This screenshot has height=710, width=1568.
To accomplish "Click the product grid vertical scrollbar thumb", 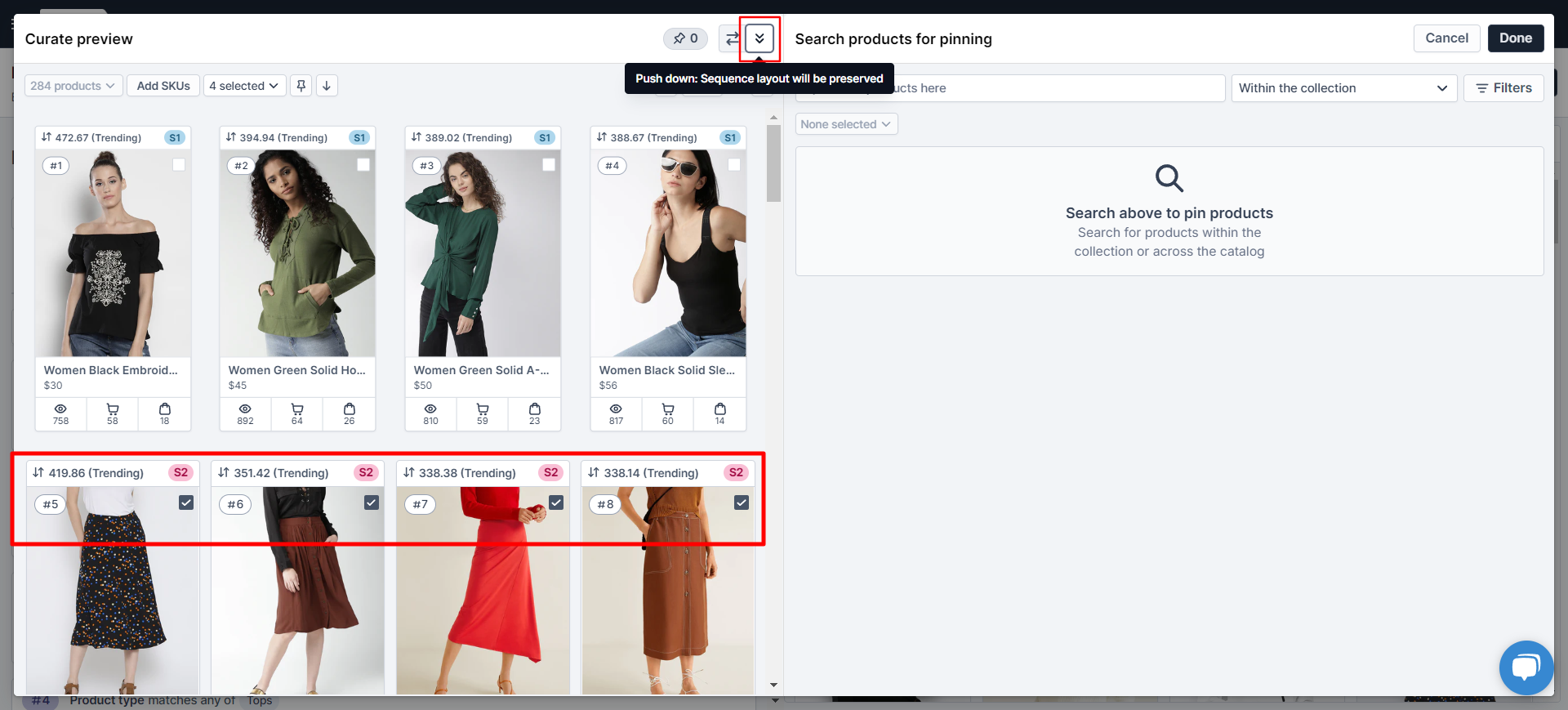I will pos(773,163).
